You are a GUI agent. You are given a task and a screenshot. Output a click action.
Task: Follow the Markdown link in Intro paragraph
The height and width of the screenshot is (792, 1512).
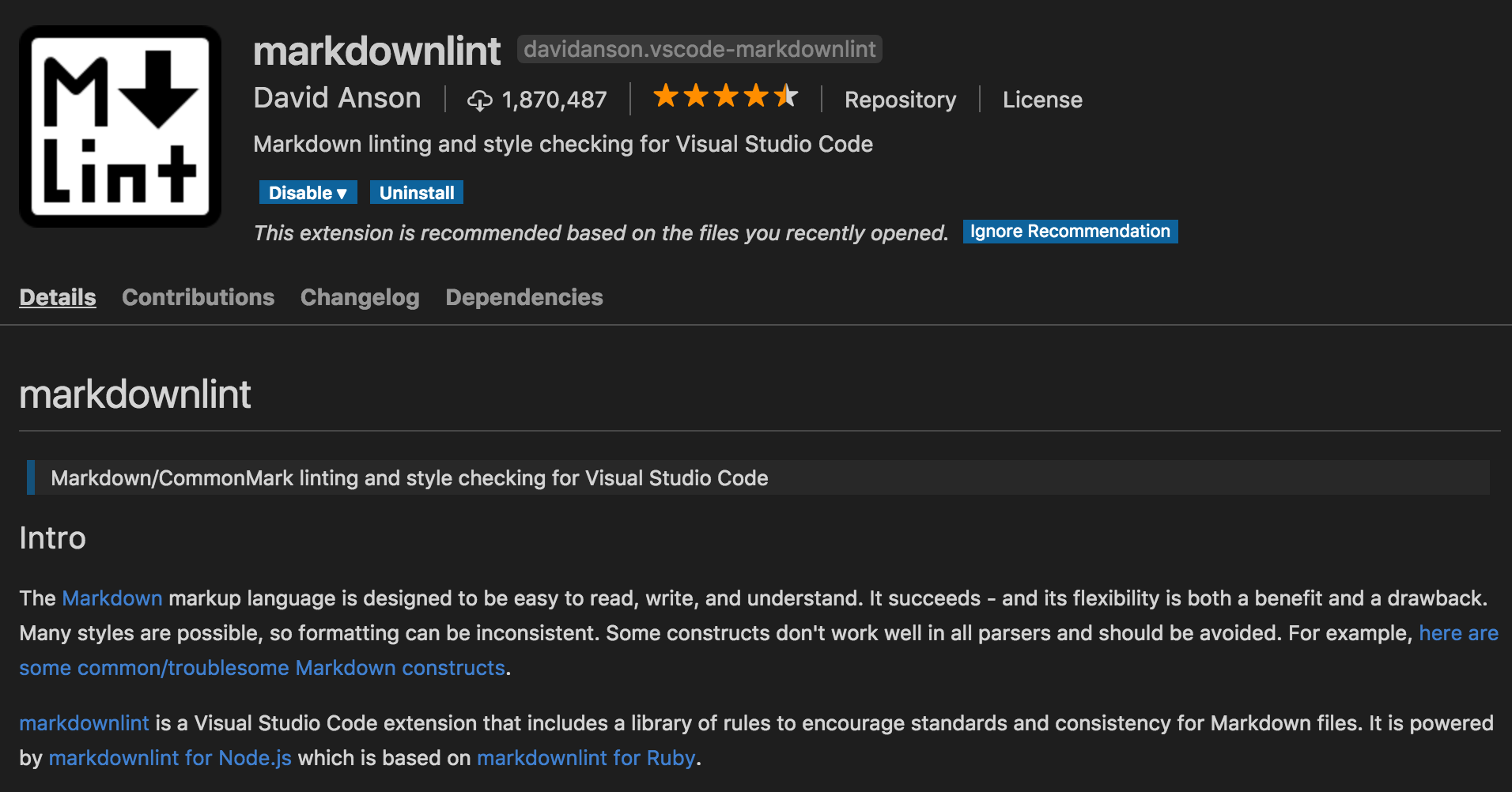(112, 598)
